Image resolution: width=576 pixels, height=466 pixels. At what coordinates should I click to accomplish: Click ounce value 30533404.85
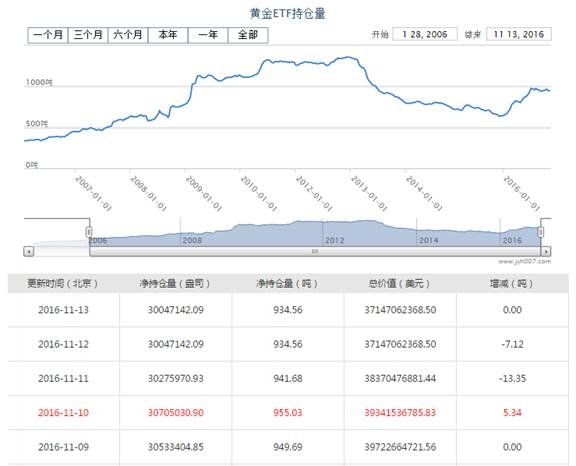pyautogui.click(x=176, y=447)
